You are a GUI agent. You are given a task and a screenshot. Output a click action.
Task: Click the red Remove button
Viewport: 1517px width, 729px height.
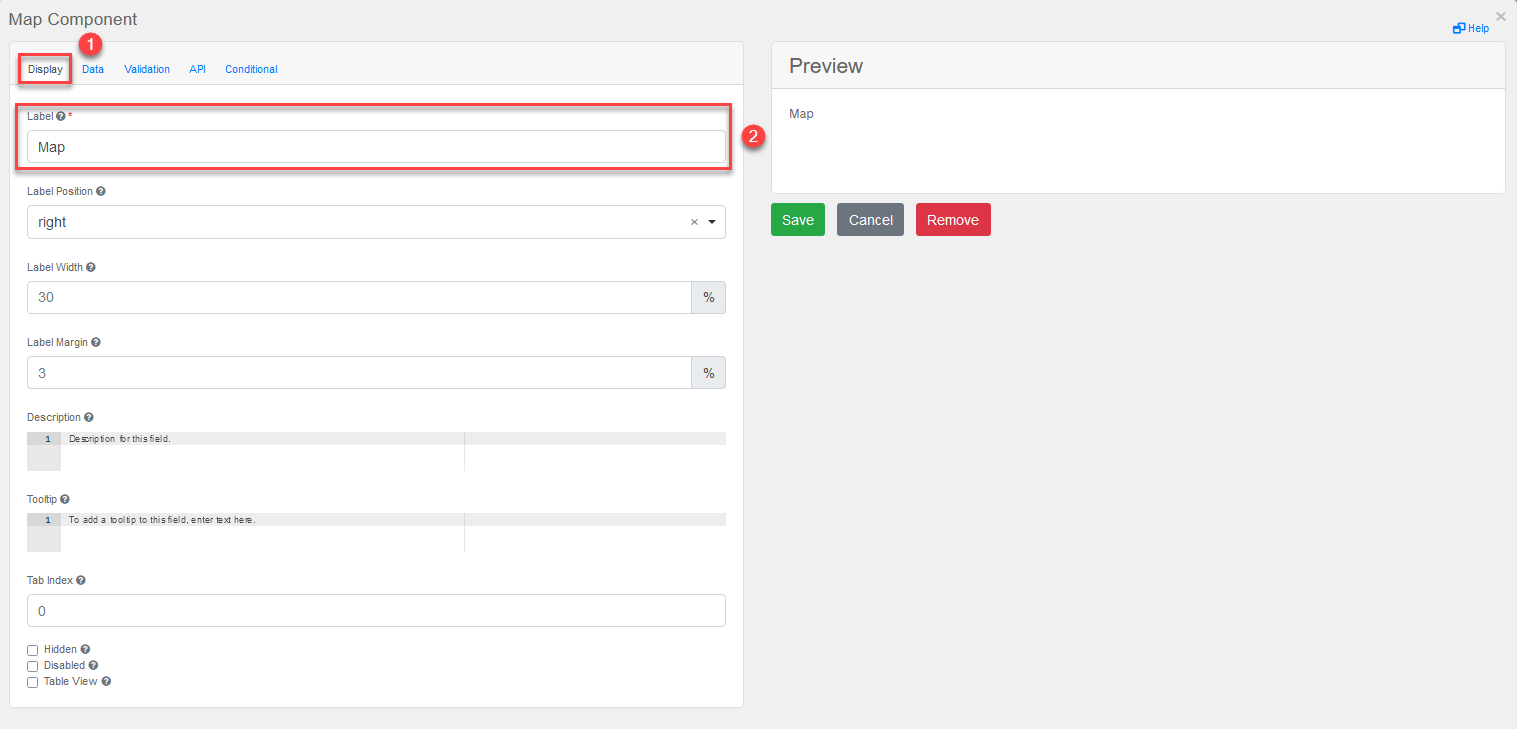click(x=953, y=220)
